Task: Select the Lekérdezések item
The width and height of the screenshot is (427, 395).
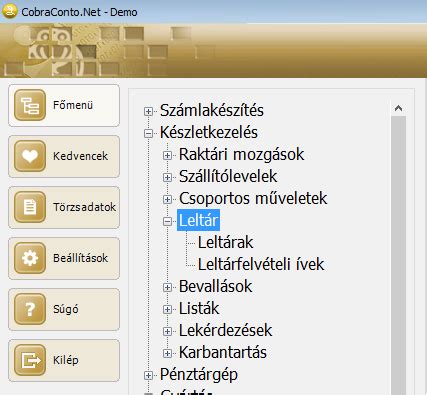Action: coord(225,330)
